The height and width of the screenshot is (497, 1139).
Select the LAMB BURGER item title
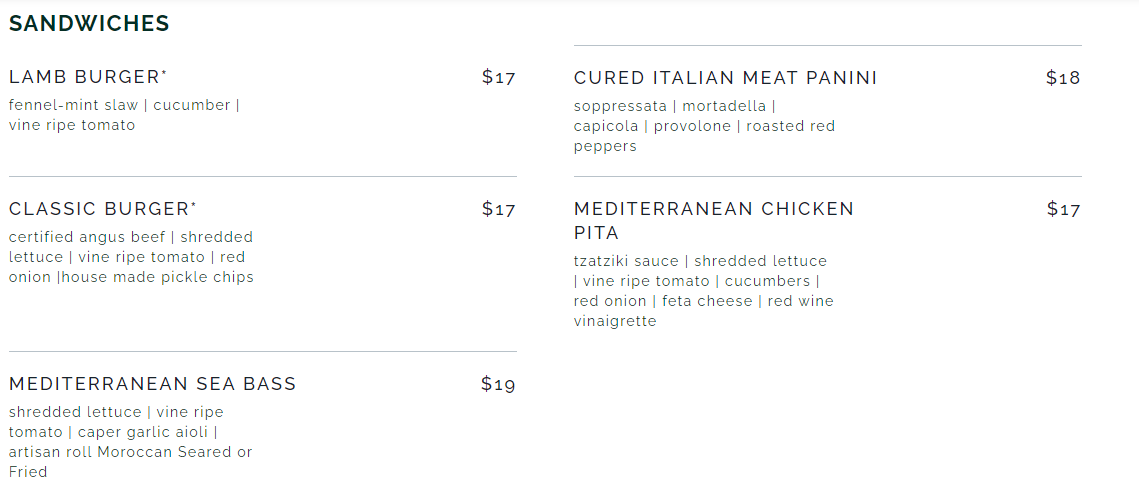pyautogui.click(x=84, y=77)
